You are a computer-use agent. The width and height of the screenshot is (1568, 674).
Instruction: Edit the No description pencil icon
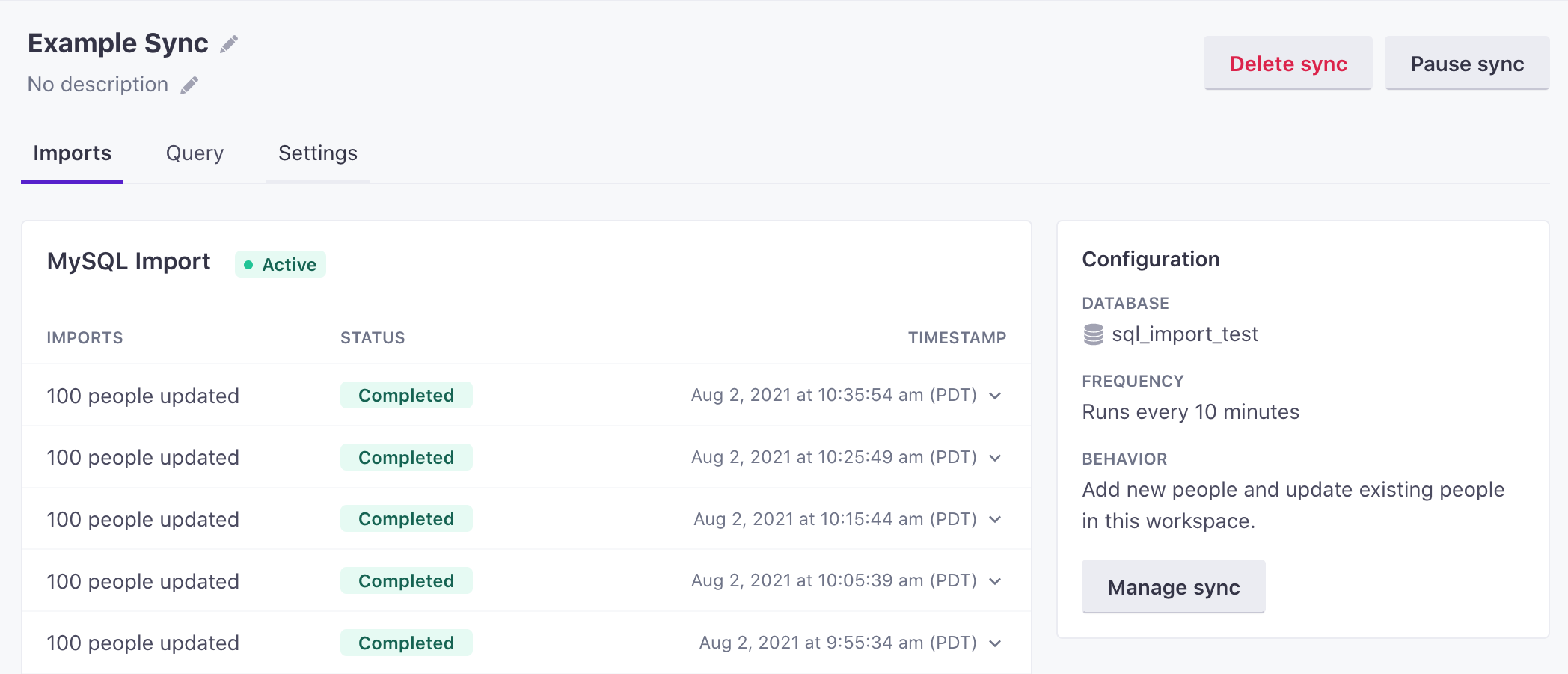[189, 85]
